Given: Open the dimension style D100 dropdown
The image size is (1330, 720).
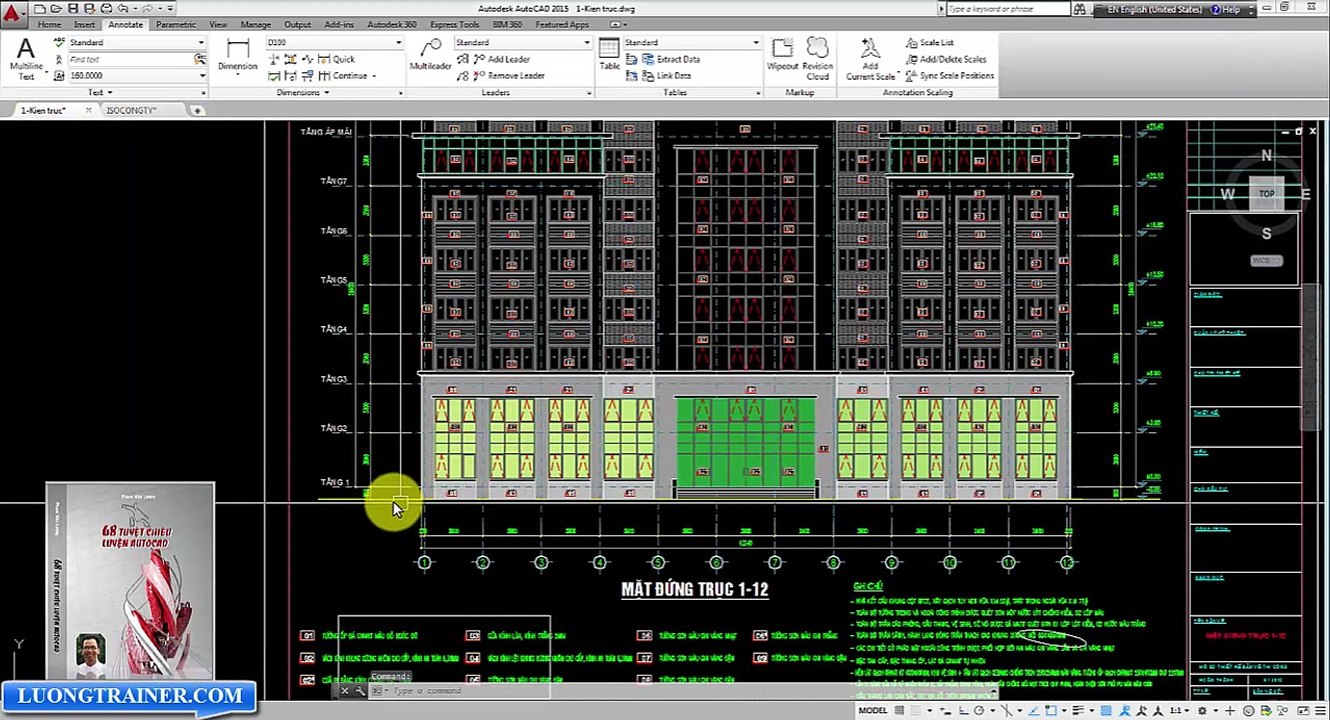Looking at the screenshot, I should (x=398, y=43).
